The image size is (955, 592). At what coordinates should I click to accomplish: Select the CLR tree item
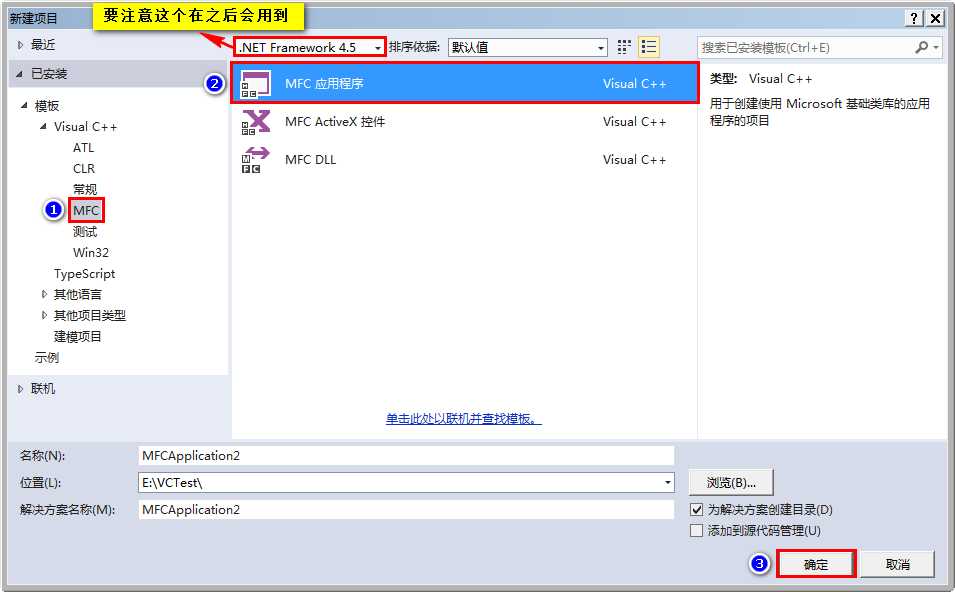click(x=84, y=168)
